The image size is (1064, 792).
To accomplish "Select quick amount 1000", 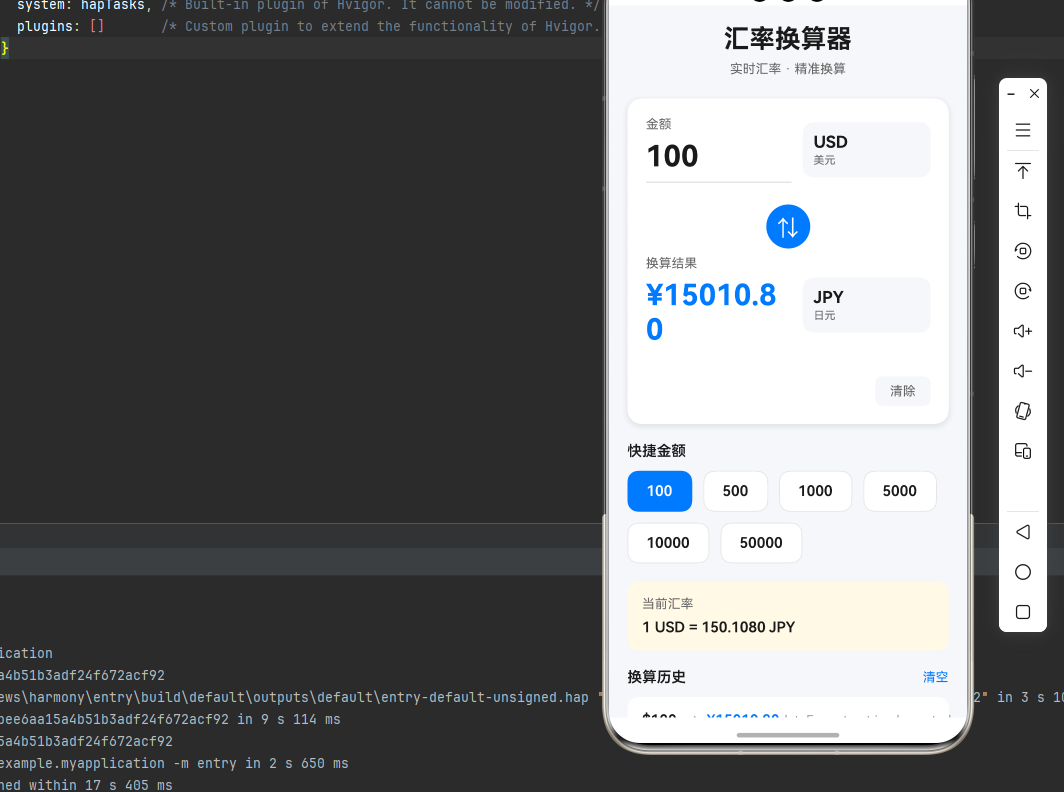I will [x=815, y=491].
